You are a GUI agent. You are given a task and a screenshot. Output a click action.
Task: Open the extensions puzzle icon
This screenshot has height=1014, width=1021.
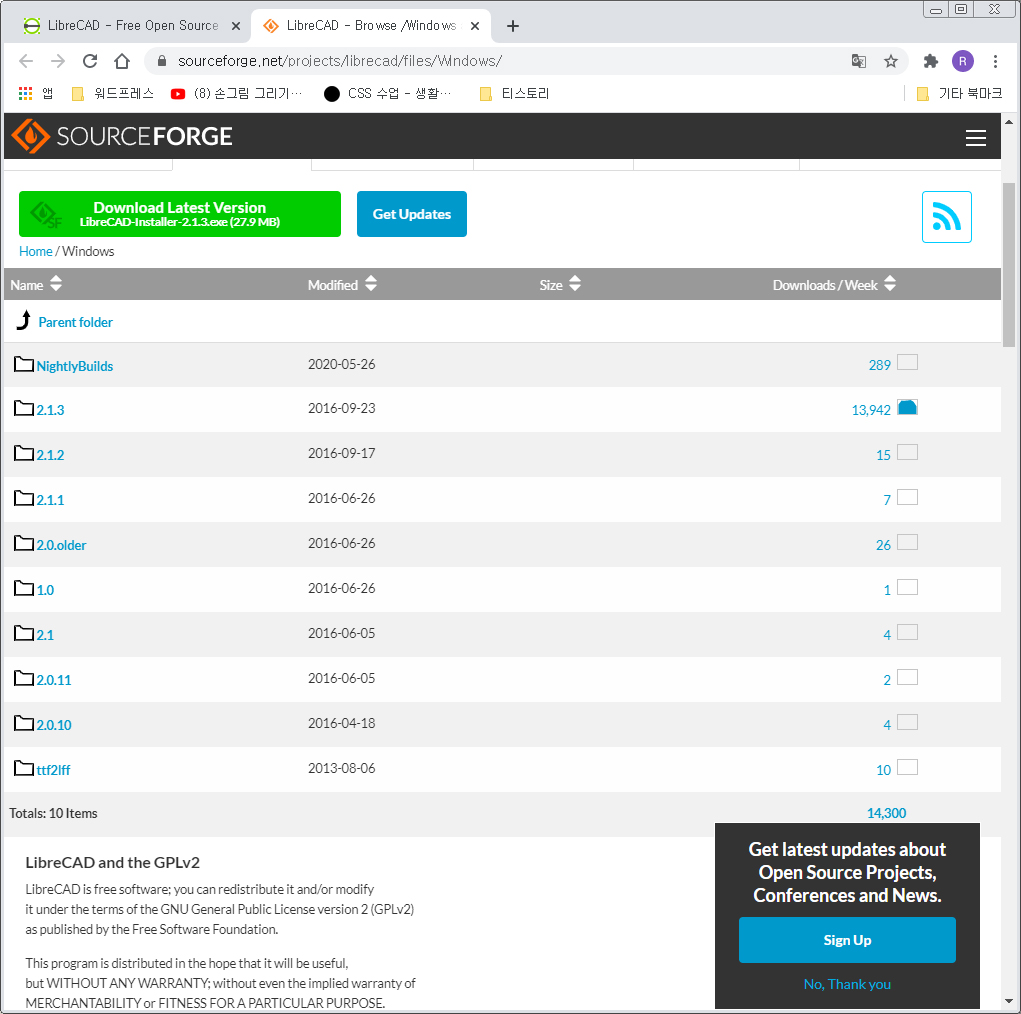click(930, 61)
